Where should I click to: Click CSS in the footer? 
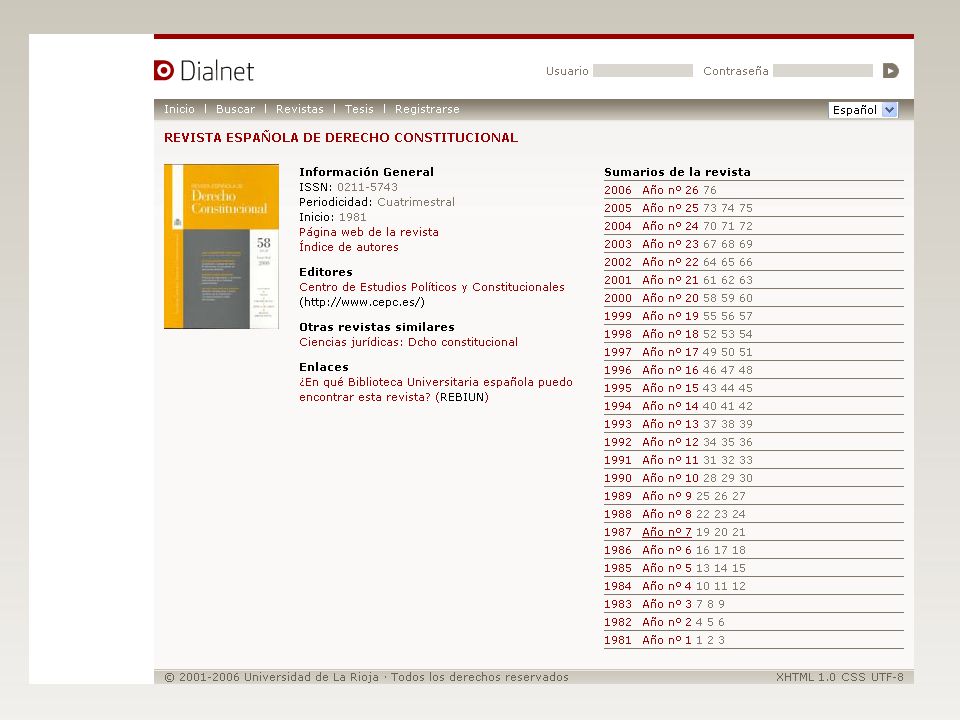point(853,677)
